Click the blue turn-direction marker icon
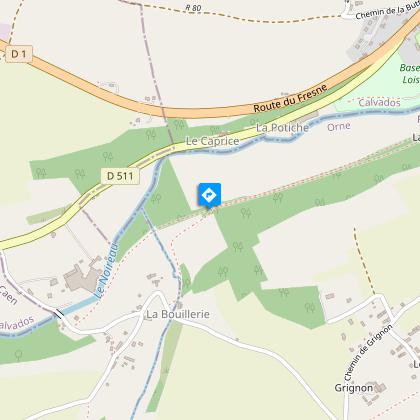Viewport: 420px width, 420px height. [x=209, y=195]
